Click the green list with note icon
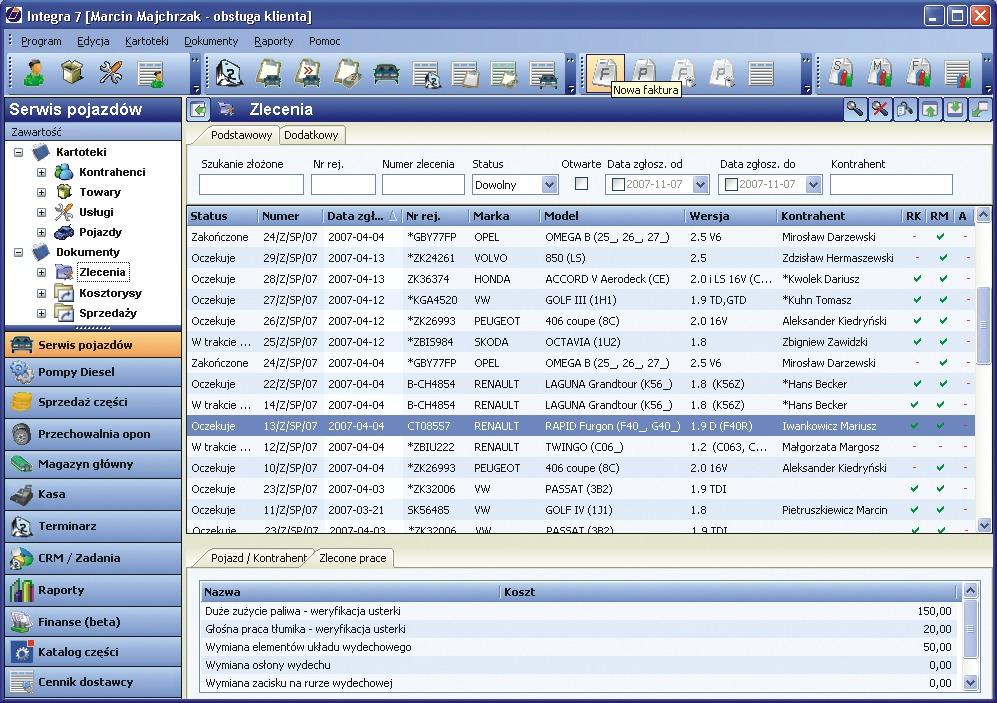This screenshot has width=997, height=703. click(504, 74)
